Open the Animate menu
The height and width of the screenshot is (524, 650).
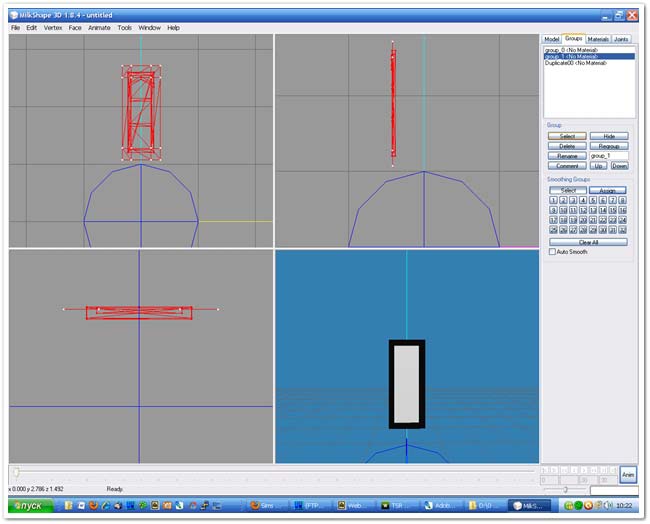pyautogui.click(x=99, y=28)
